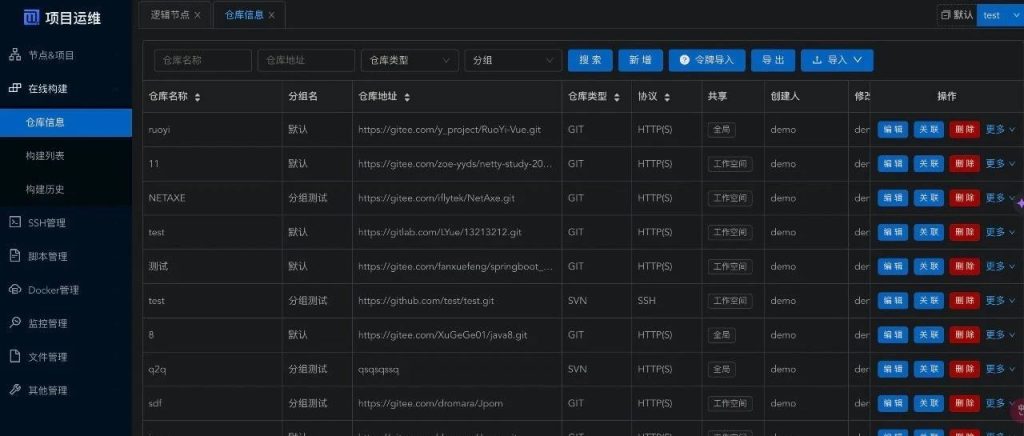Click the 文件管理 file icon
Viewport: 1024px width, 436px height.
click(15, 357)
